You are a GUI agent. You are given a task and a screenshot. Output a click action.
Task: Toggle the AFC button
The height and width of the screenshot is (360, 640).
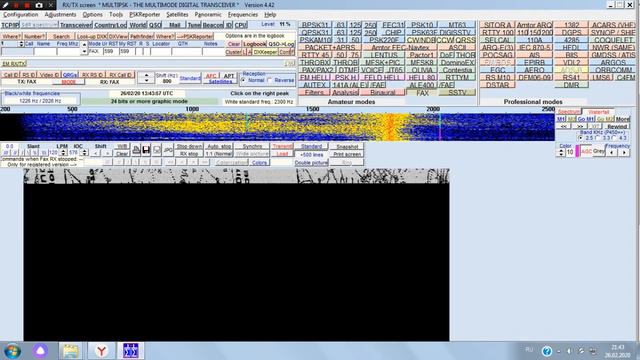pyautogui.click(x=211, y=76)
